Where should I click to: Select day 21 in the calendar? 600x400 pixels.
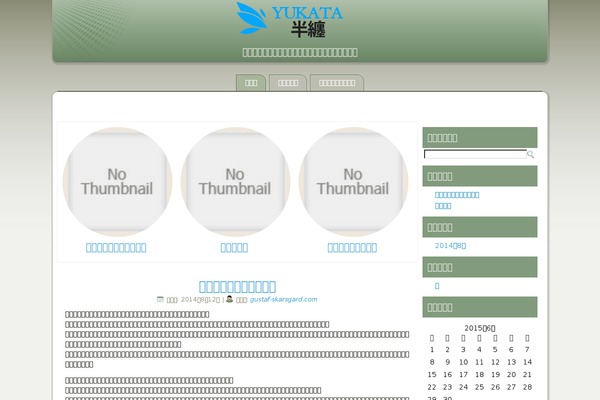[527, 375]
